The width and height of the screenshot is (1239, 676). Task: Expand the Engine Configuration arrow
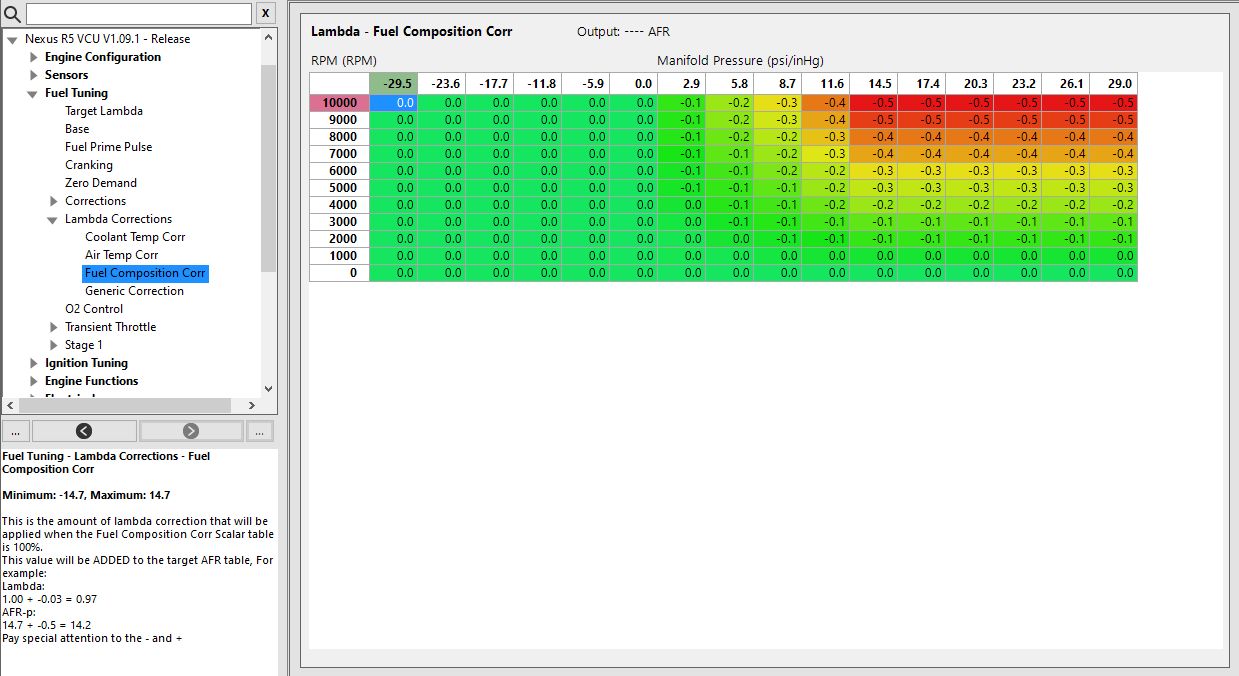coord(33,58)
